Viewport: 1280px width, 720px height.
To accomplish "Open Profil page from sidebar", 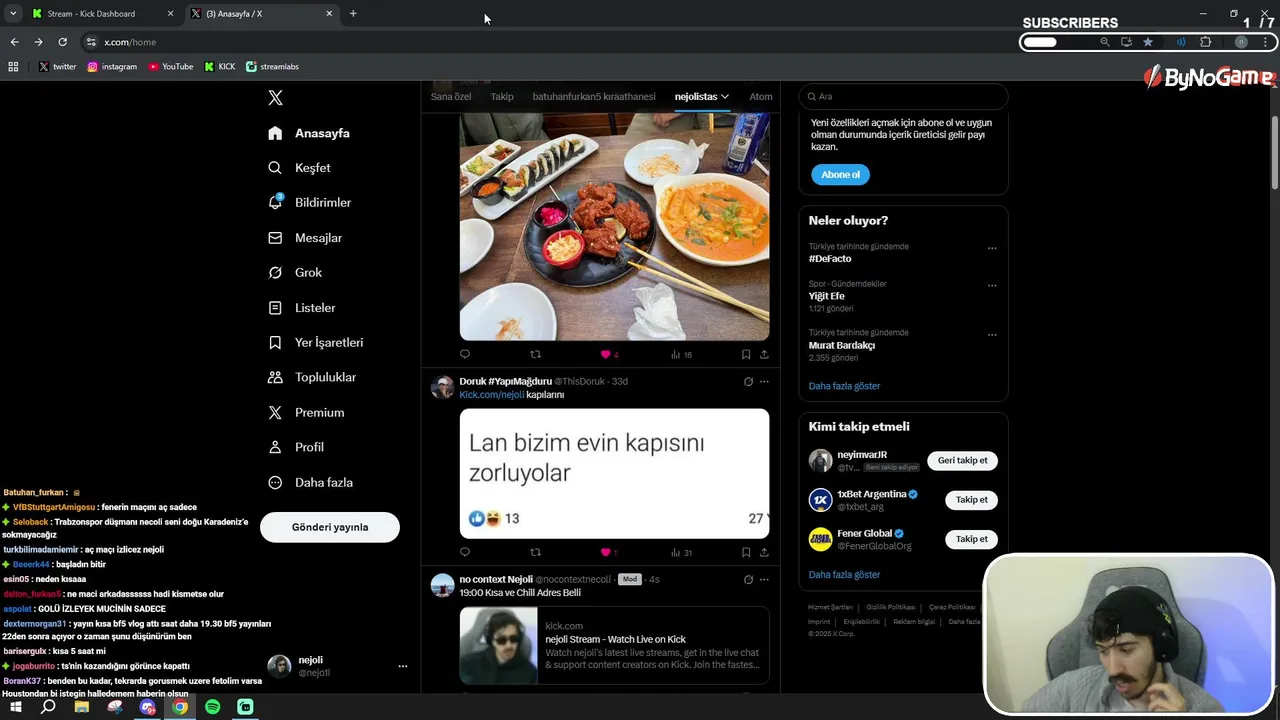I will point(296,447).
